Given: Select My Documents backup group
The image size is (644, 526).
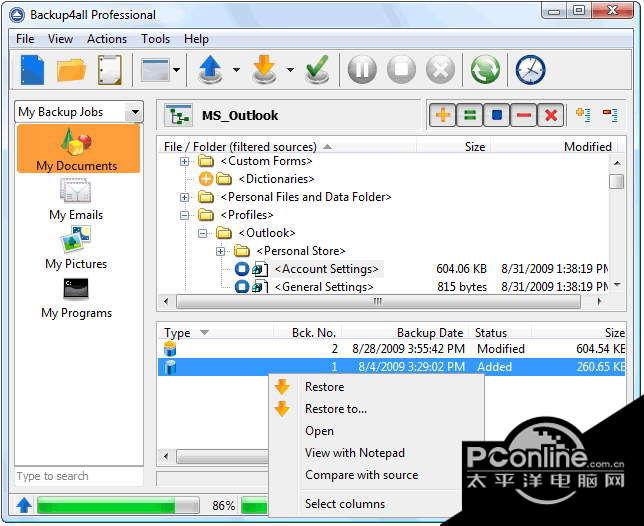Looking at the screenshot, I should [78, 149].
